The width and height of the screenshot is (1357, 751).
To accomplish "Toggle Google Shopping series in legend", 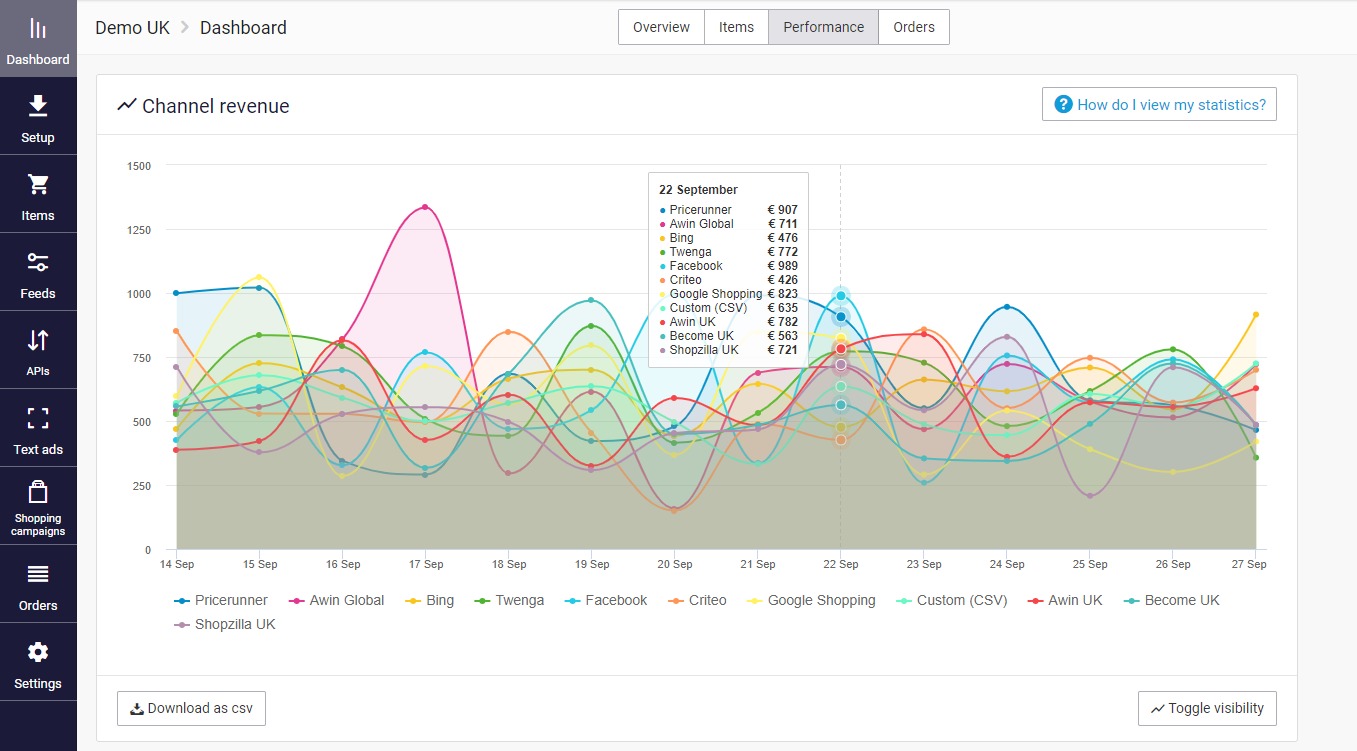I will (x=811, y=600).
